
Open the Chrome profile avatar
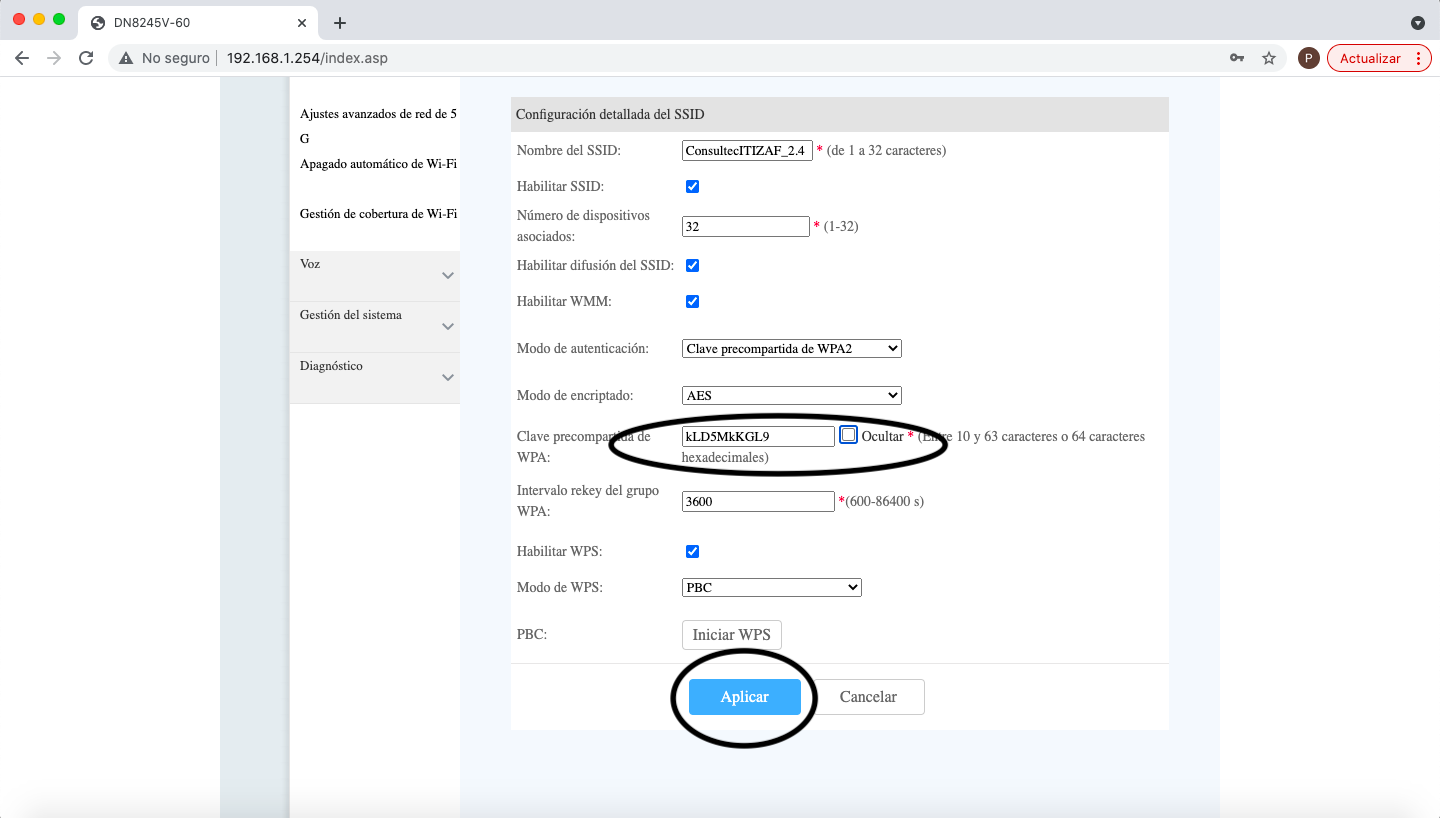click(x=1308, y=58)
